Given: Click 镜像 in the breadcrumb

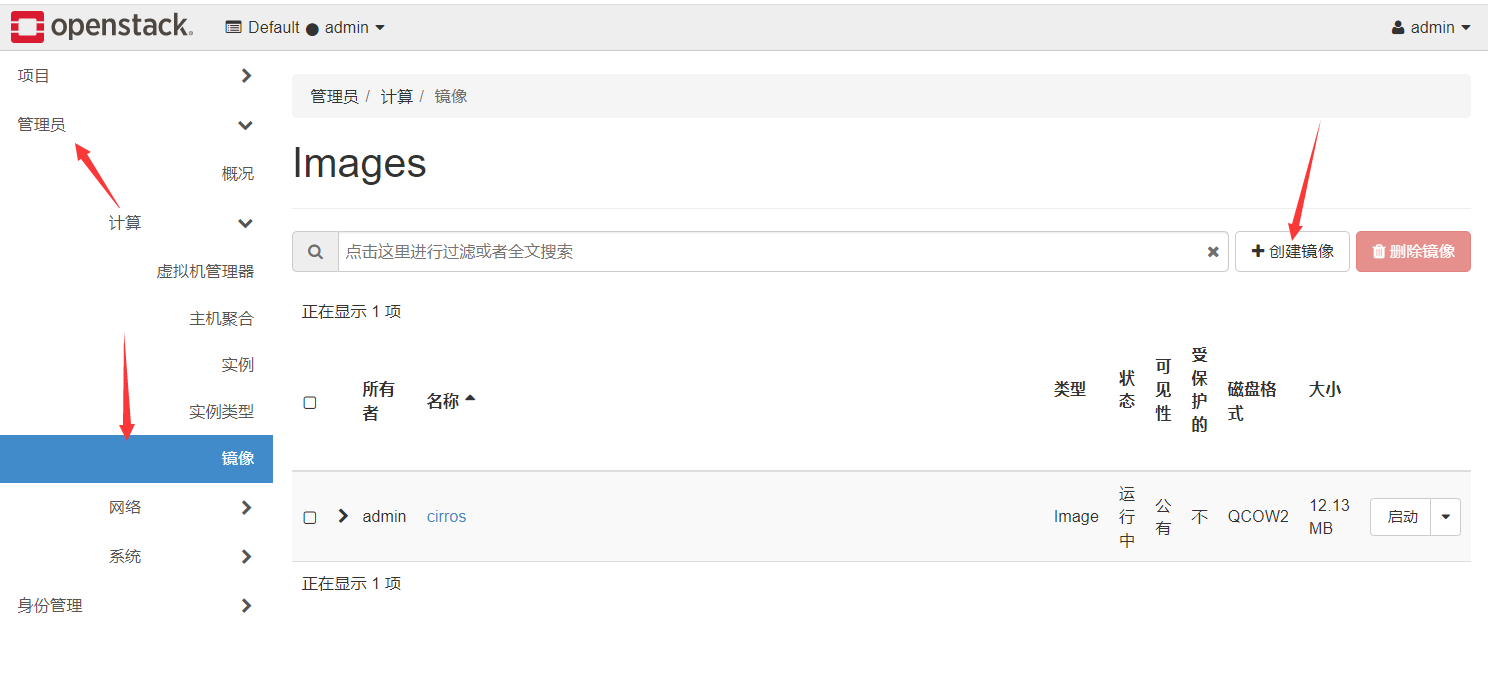Looking at the screenshot, I should coord(451,96).
